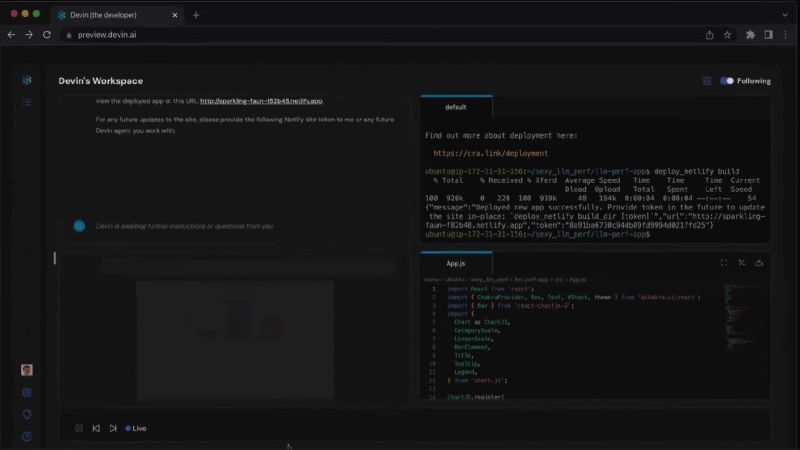
Task: Open the help question mark icon
Action: (27, 436)
